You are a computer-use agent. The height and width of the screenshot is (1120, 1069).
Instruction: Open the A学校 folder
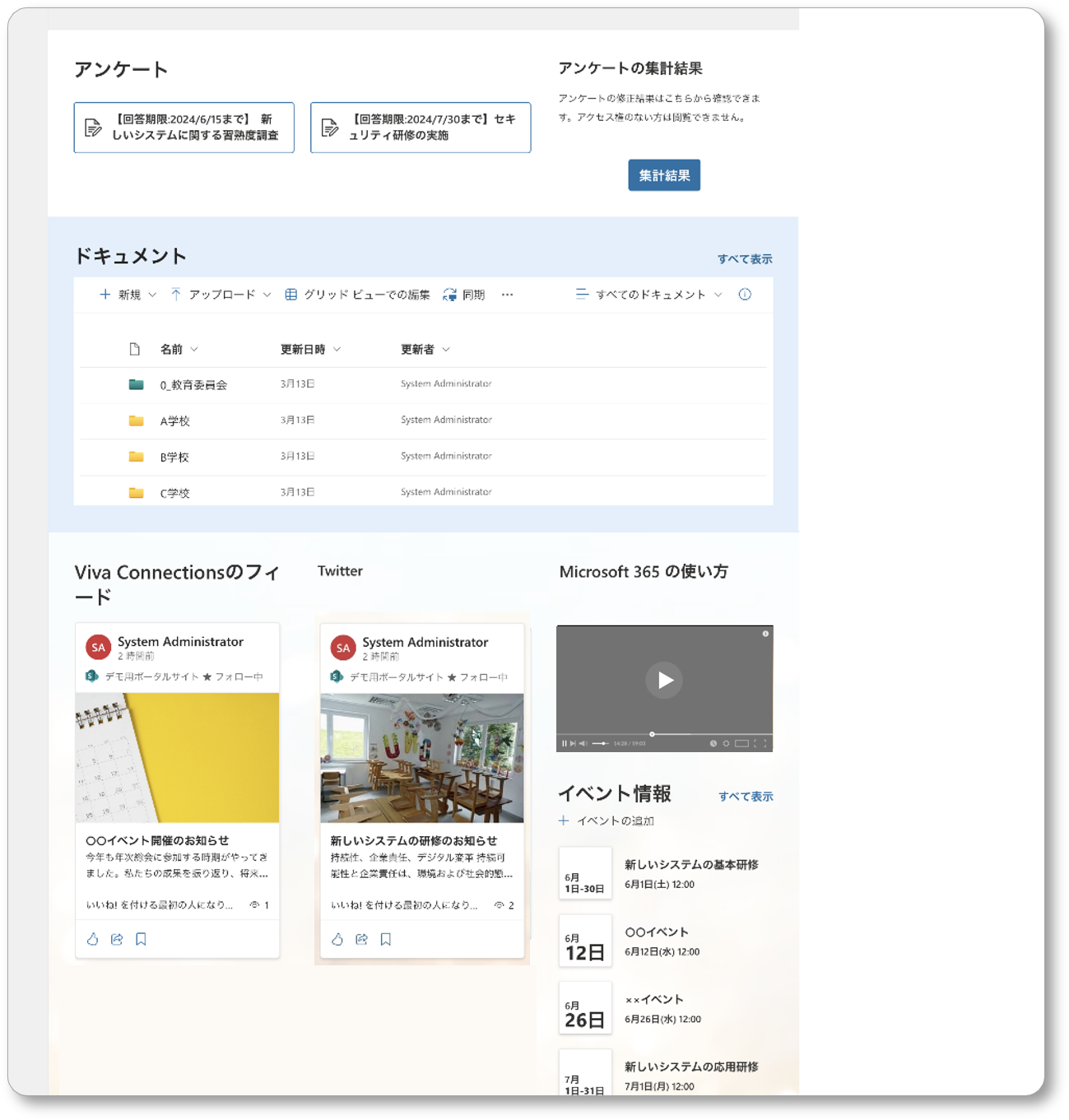pyautogui.click(x=175, y=421)
